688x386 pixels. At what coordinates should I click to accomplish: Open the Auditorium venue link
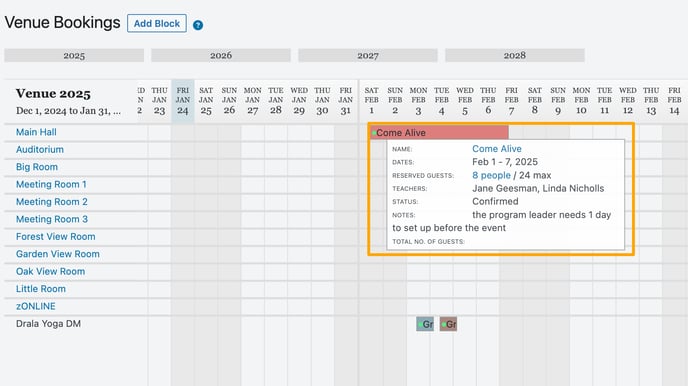click(40, 150)
